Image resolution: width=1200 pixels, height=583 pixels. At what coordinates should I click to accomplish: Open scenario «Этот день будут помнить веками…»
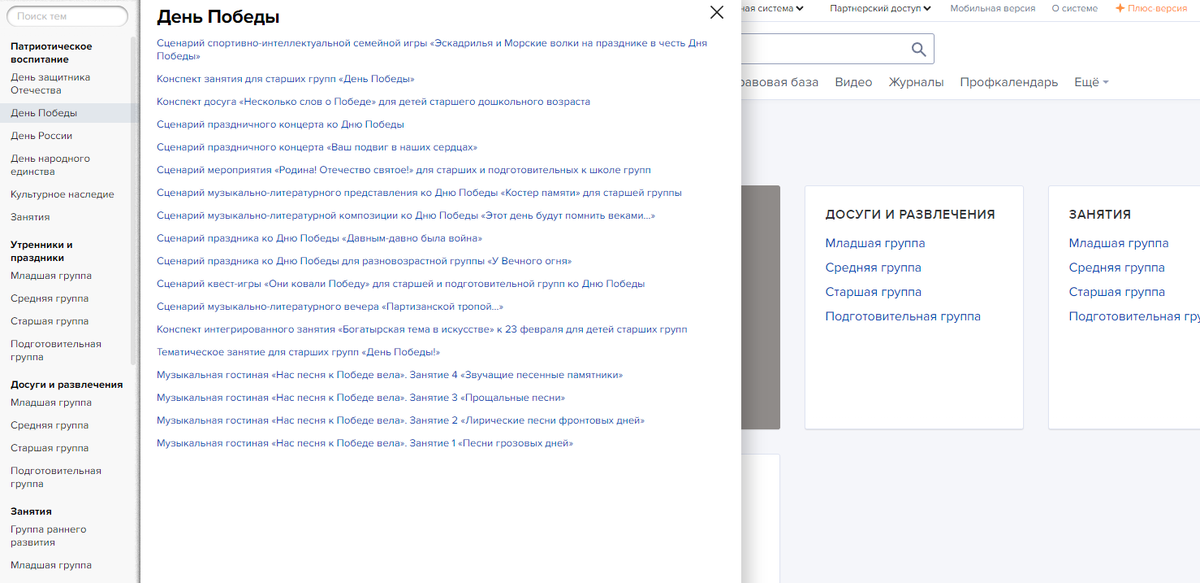point(406,215)
